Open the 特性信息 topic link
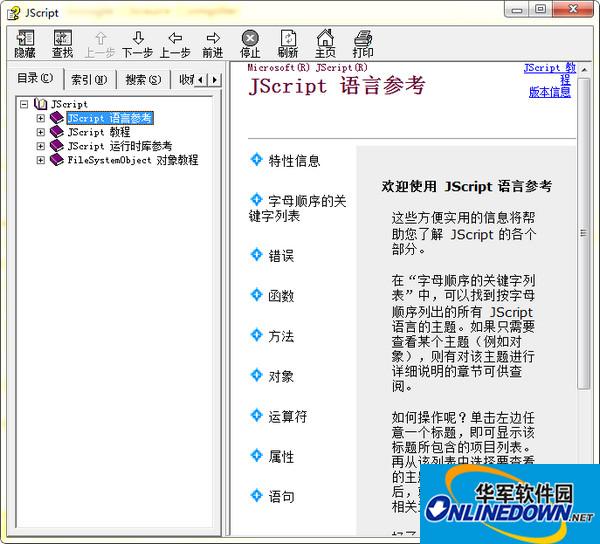 coord(294,161)
